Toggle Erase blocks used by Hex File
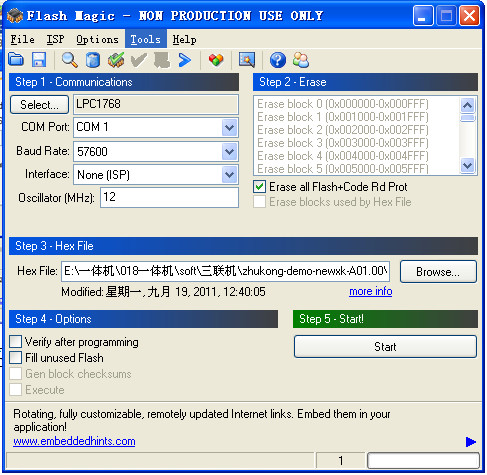Viewport: 487px width, 475px height. 259,202
